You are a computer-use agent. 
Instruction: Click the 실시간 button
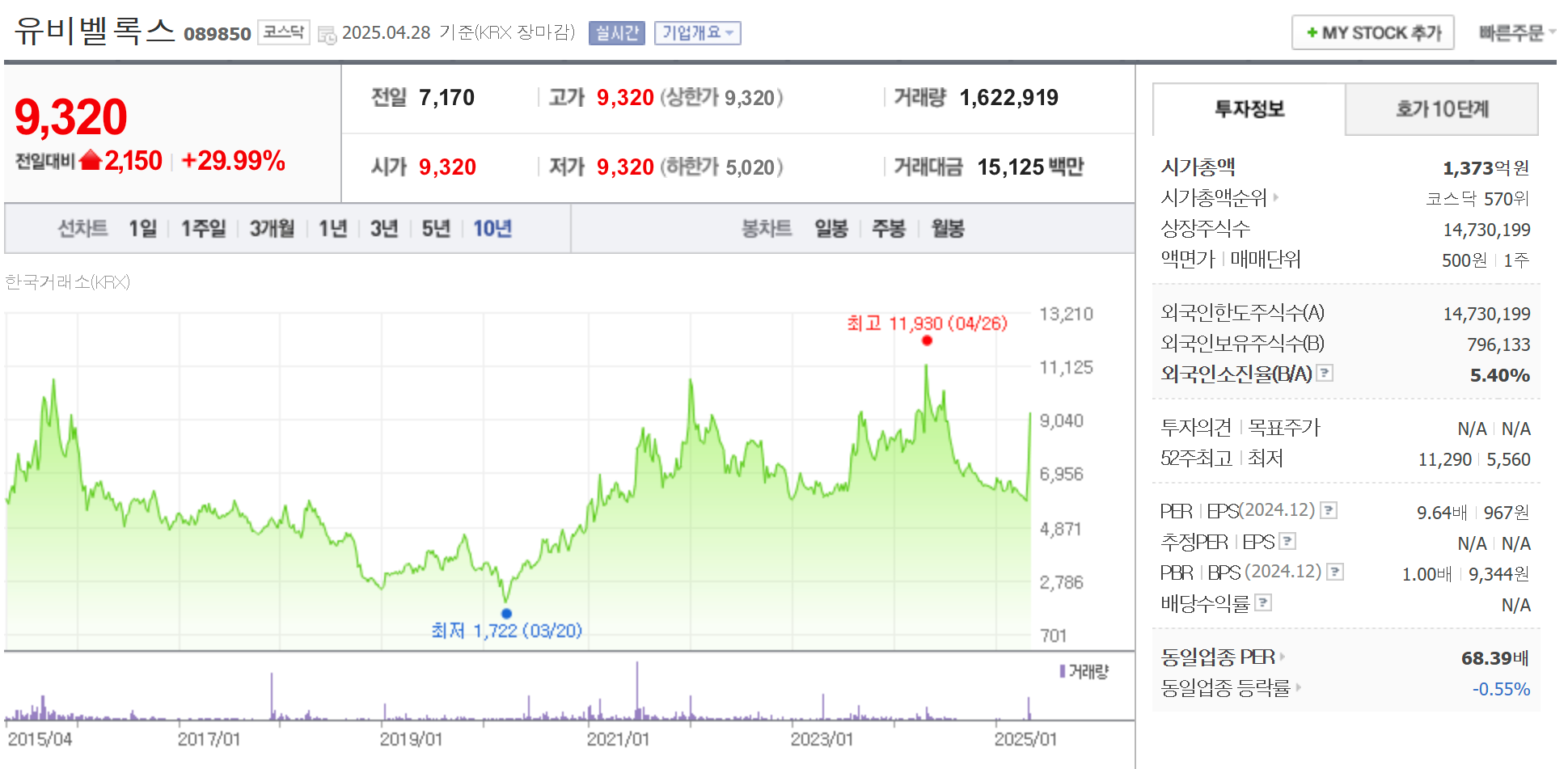[x=617, y=33]
